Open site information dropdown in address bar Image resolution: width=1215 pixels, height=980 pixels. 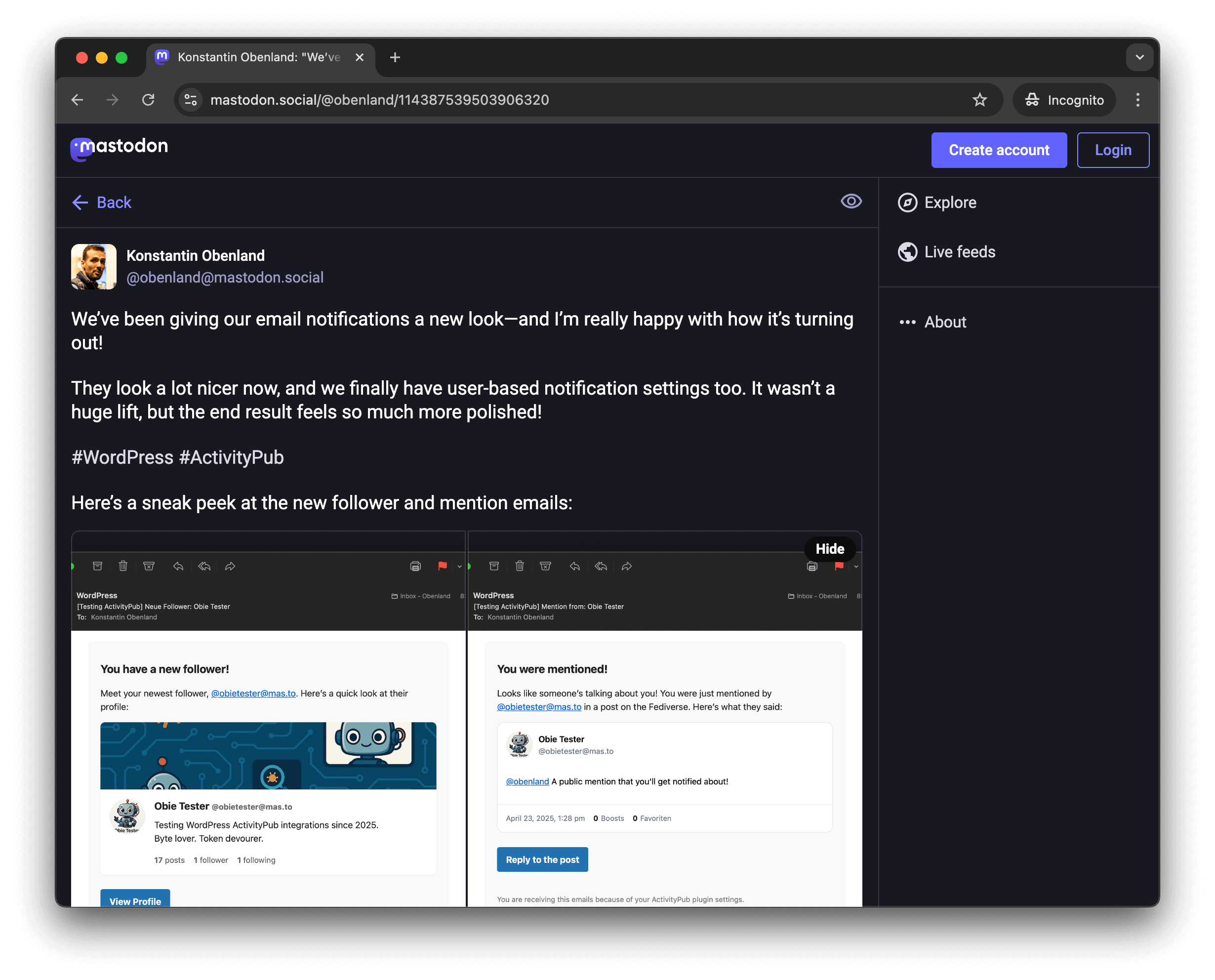190,100
